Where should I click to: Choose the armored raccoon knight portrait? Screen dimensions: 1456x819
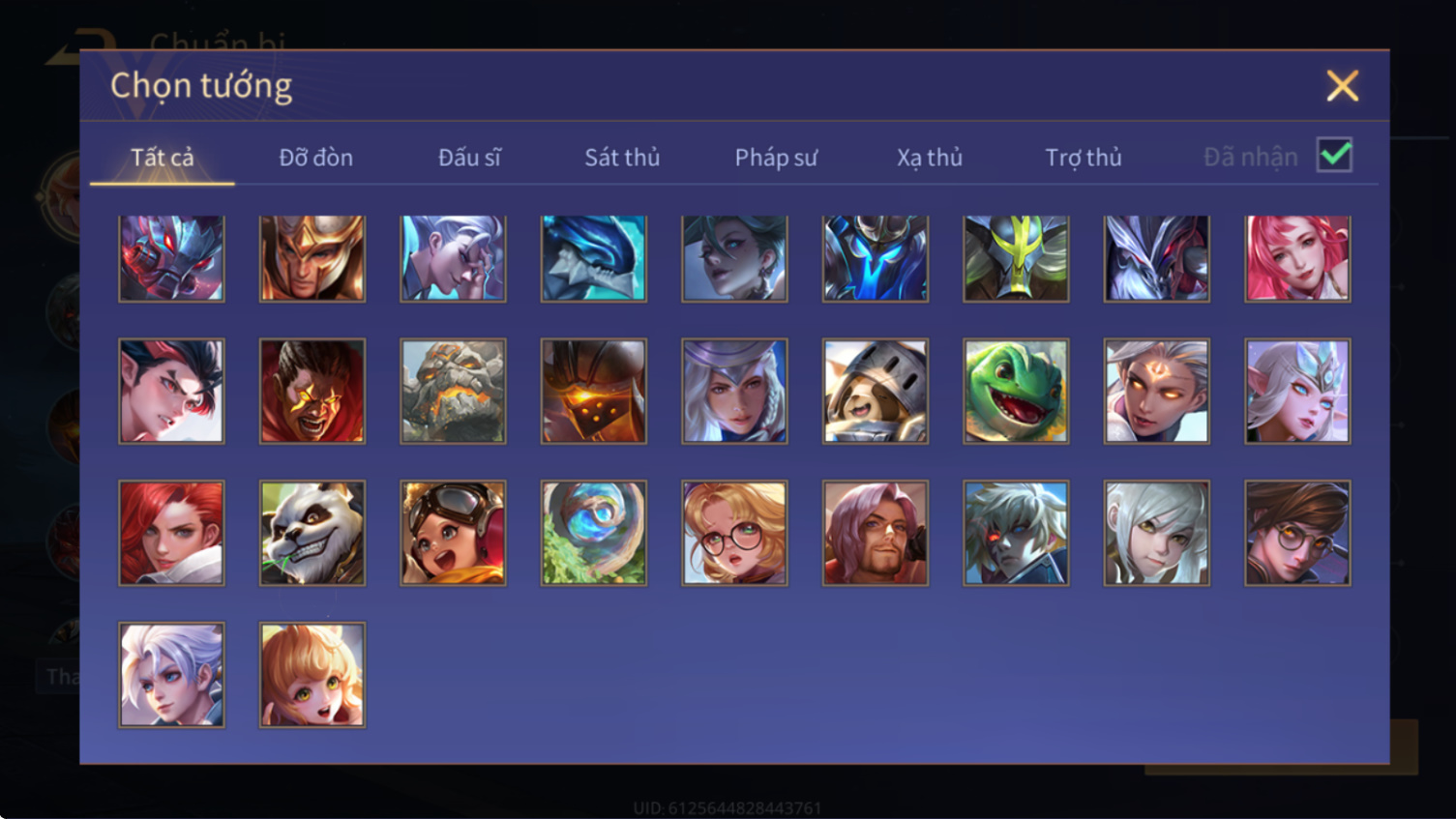tap(876, 392)
